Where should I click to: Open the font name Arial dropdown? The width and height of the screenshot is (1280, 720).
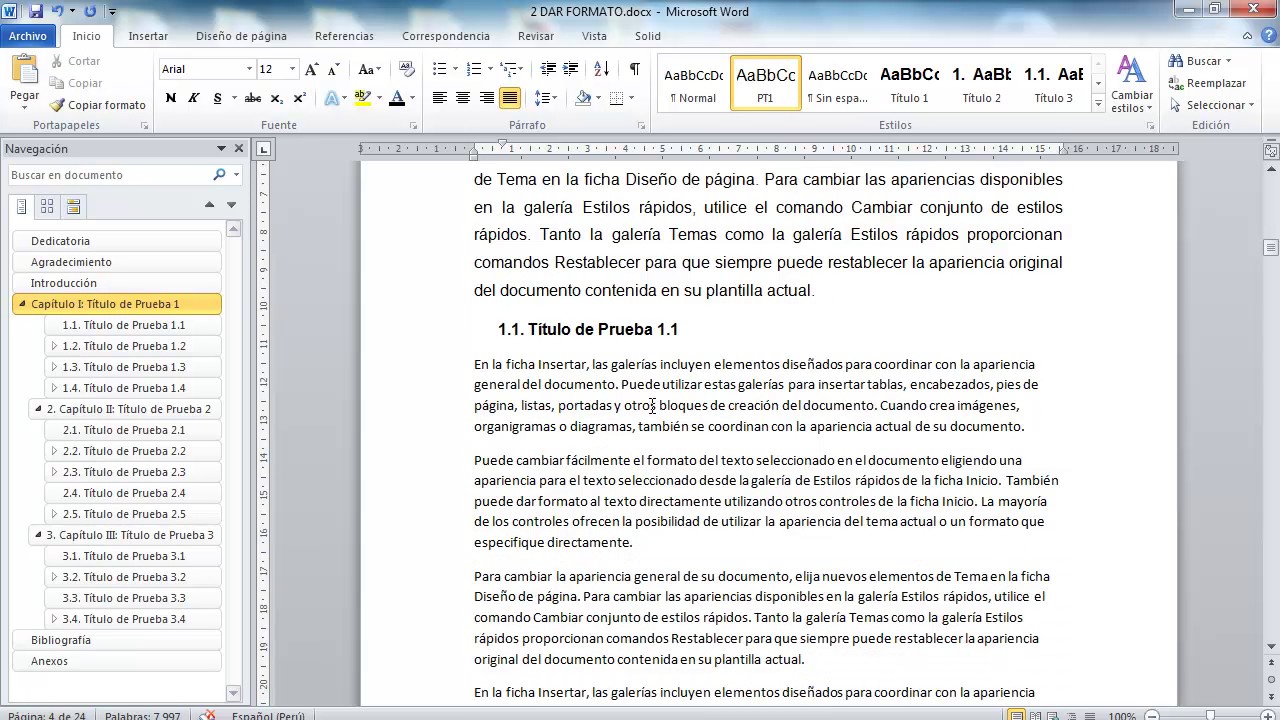[x=249, y=69]
